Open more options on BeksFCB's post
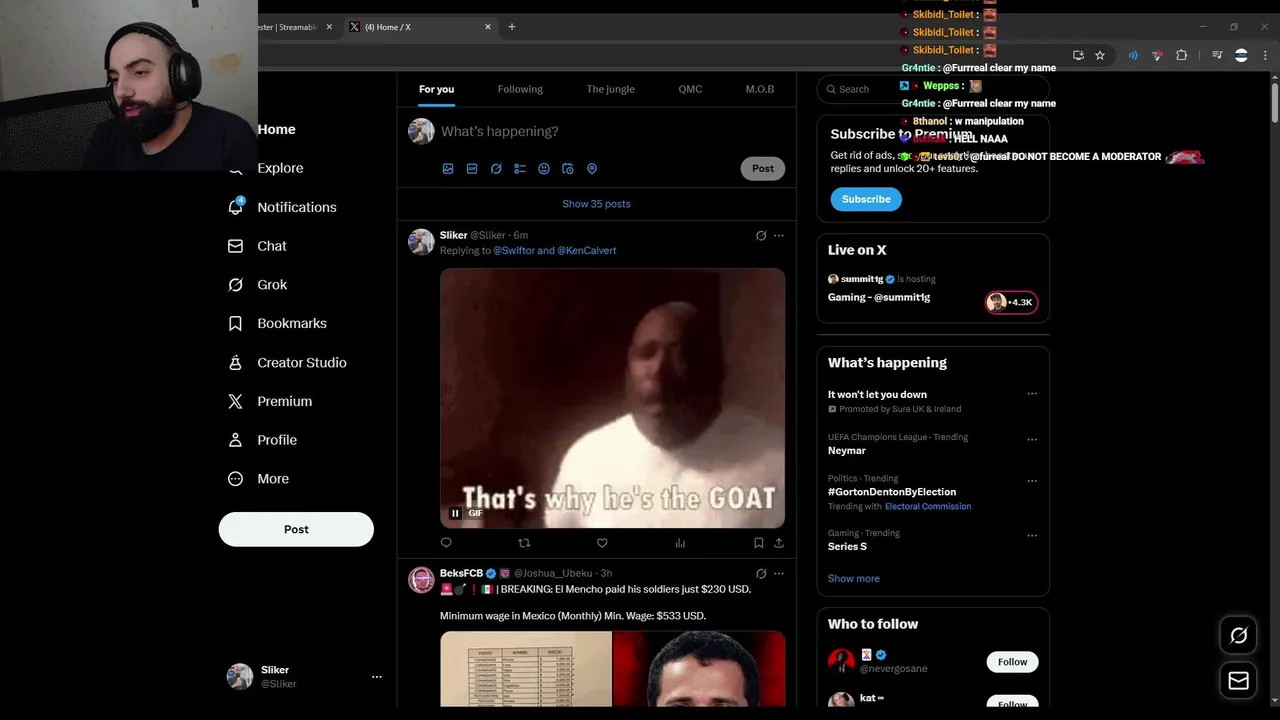The width and height of the screenshot is (1280, 720). coord(779,574)
